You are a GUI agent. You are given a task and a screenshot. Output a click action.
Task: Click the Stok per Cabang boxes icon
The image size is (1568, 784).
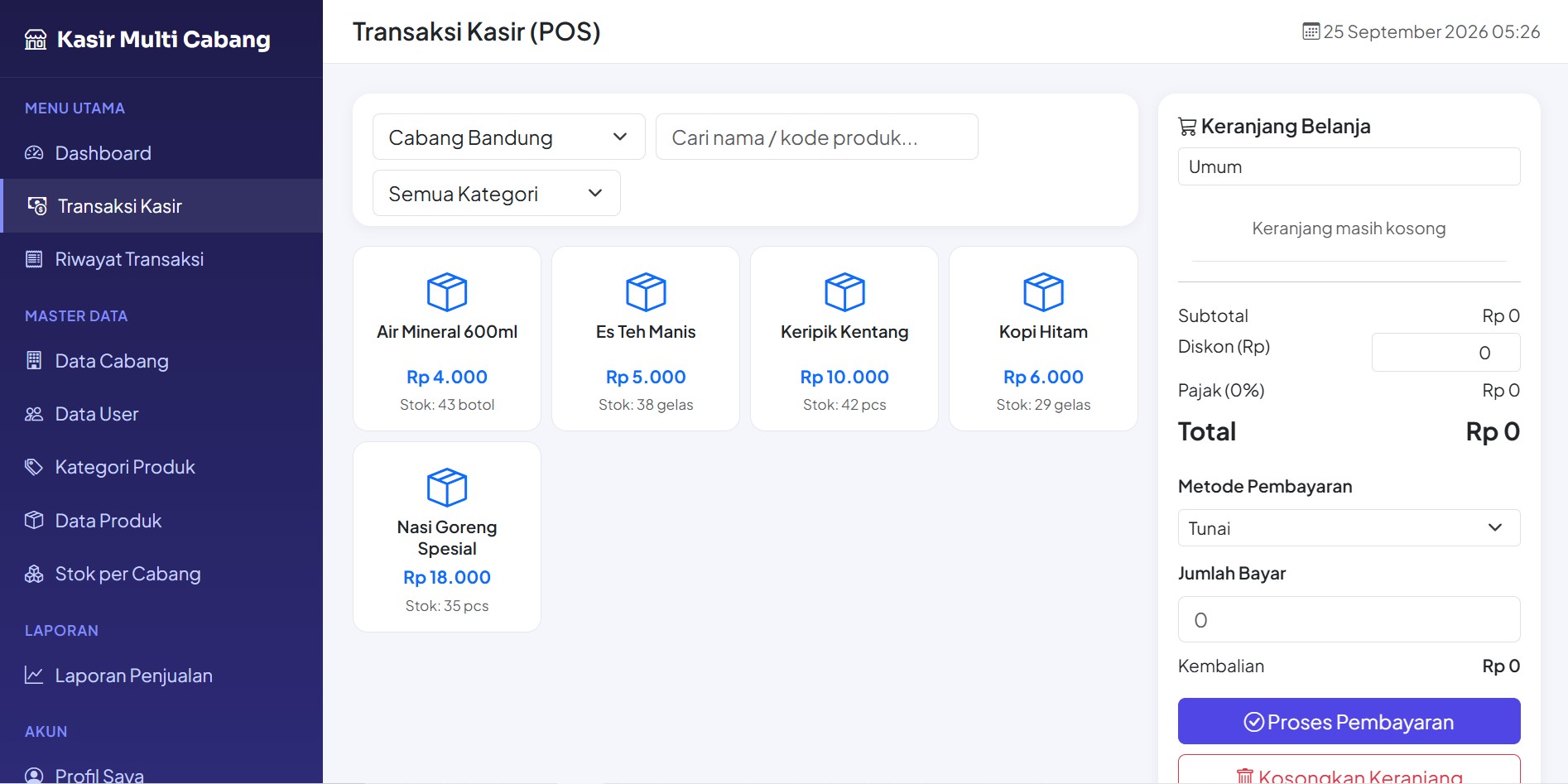[x=34, y=574]
